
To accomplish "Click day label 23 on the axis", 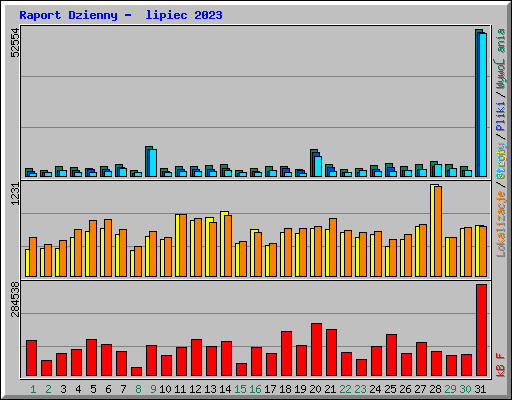I will (360, 389).
